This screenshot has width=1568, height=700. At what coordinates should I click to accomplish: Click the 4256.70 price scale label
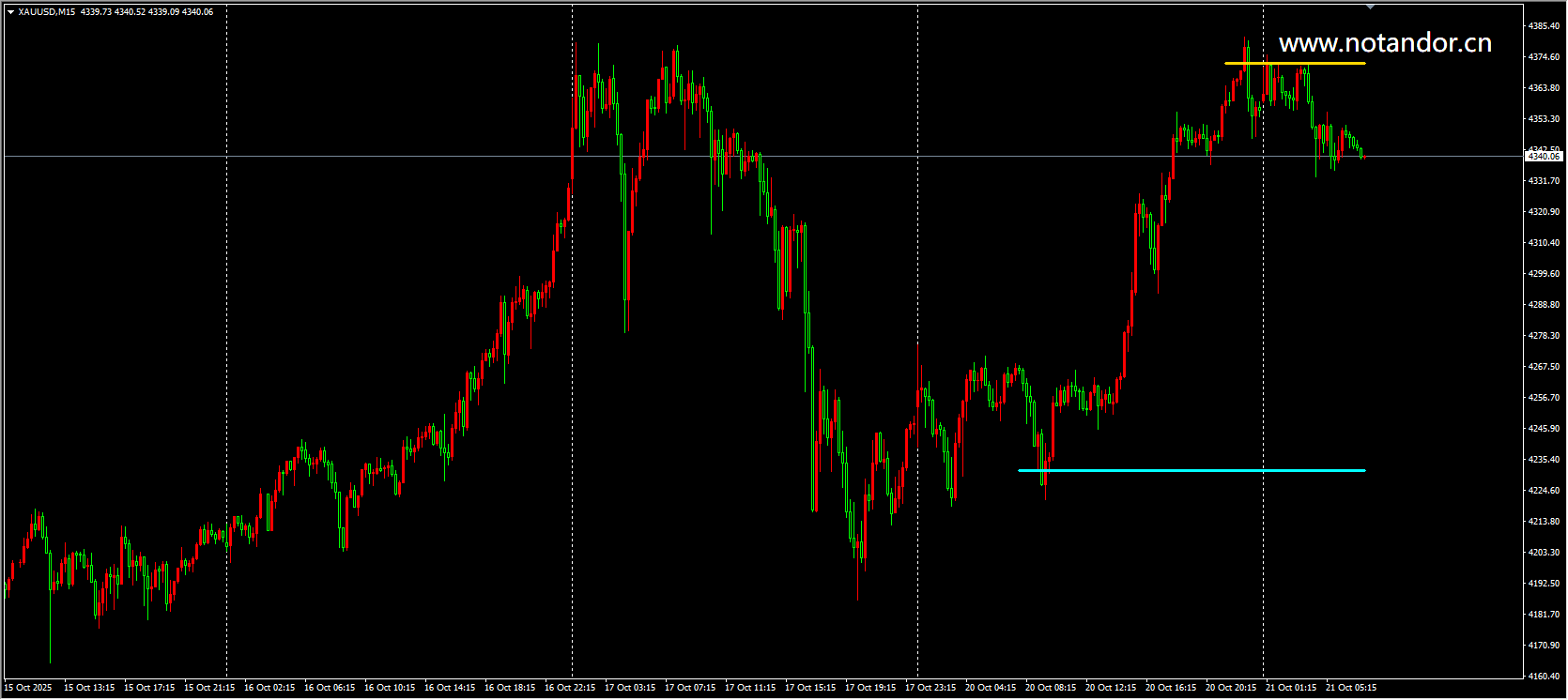pyautogui.click(x=1545, y=398)
